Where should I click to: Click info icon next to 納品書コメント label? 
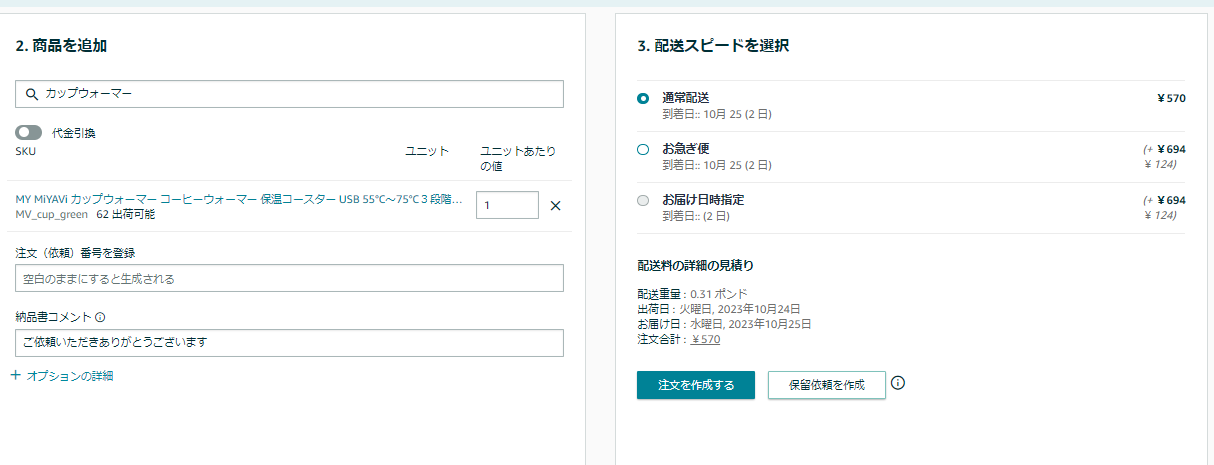click(100, 317)
